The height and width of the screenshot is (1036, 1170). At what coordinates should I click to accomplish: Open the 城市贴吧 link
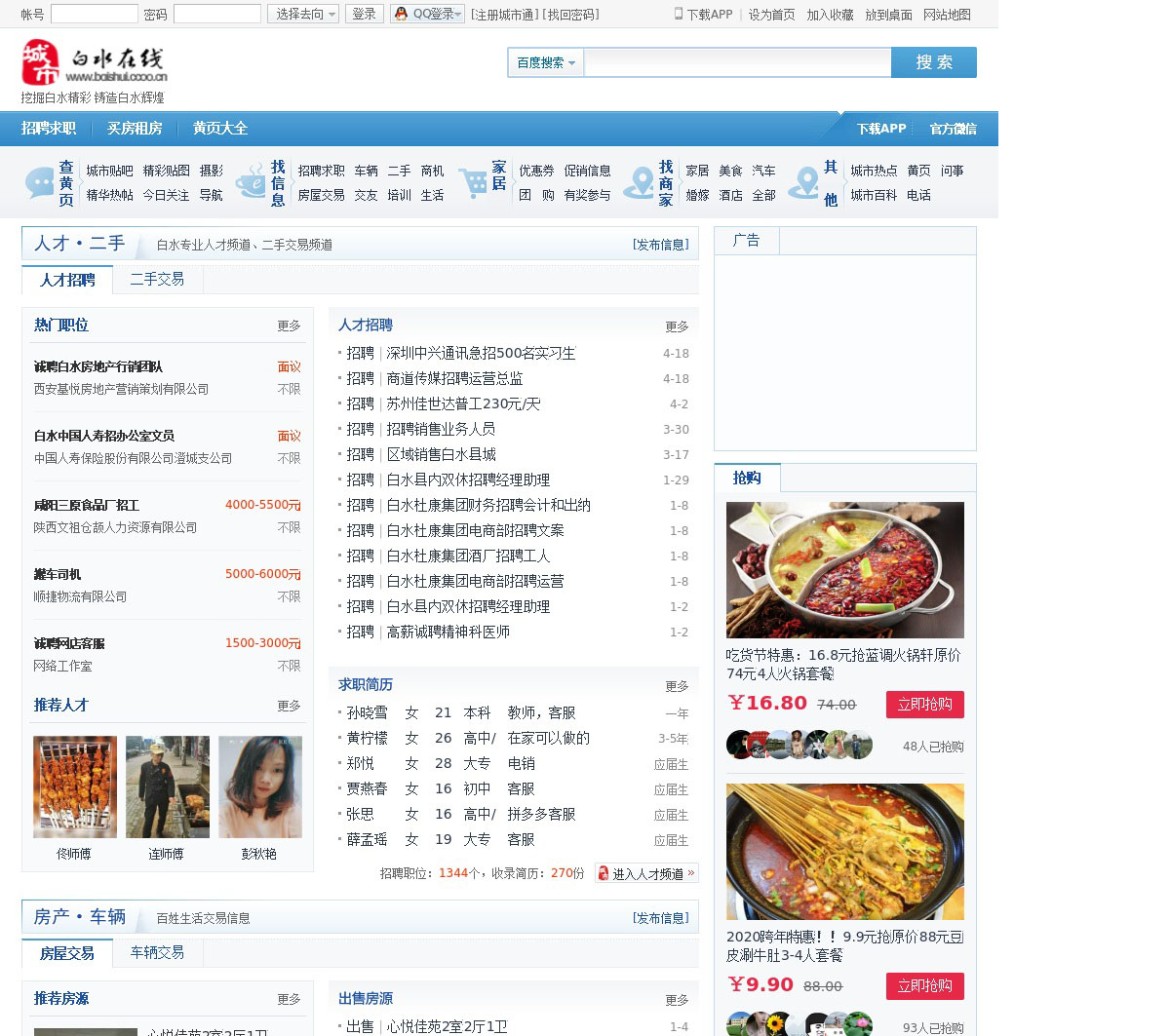[x=109, y=171]
